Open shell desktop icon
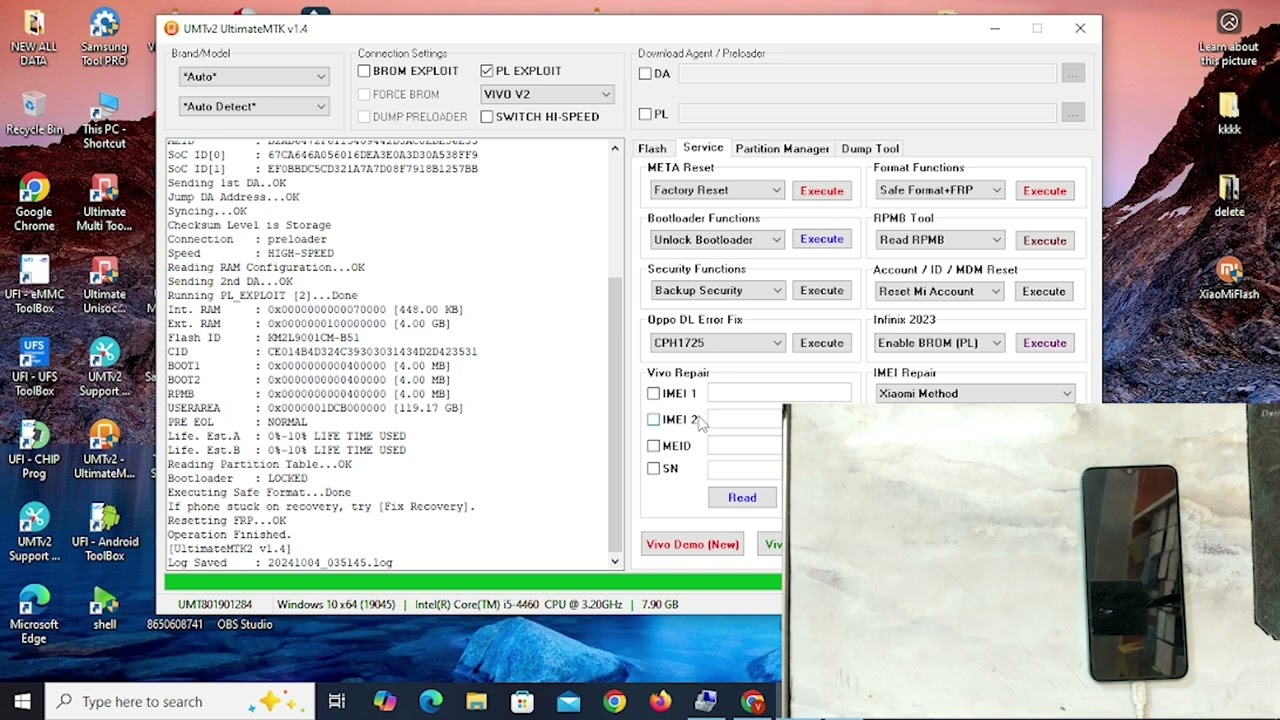The image size is (1280, 720). [x=104, y=609]
